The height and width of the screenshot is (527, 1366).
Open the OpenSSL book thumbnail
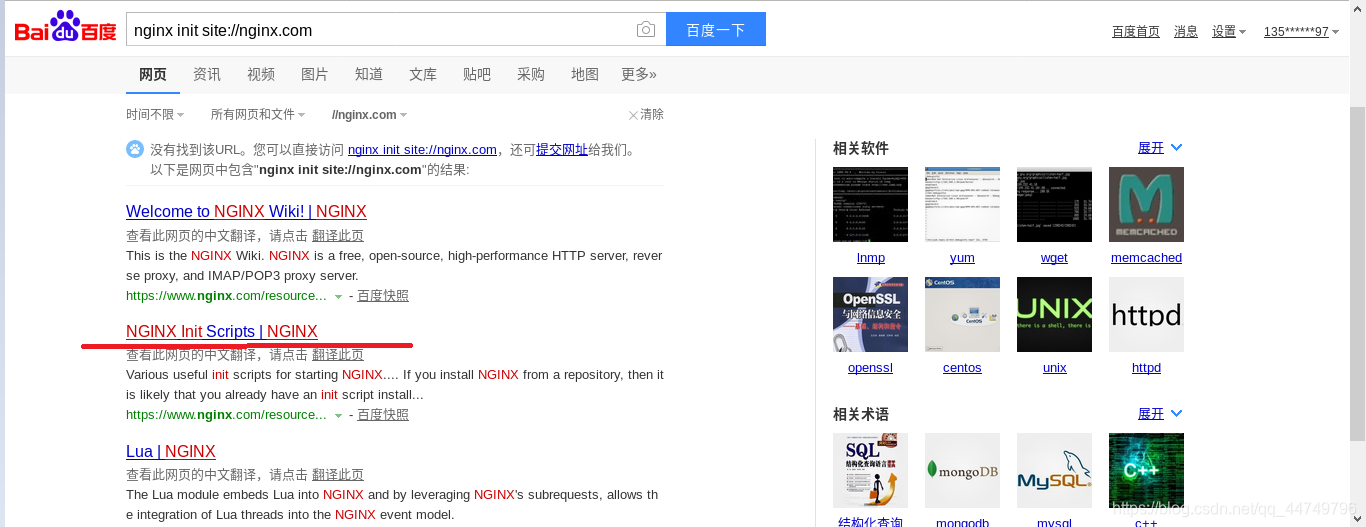[x=870, y=314]
